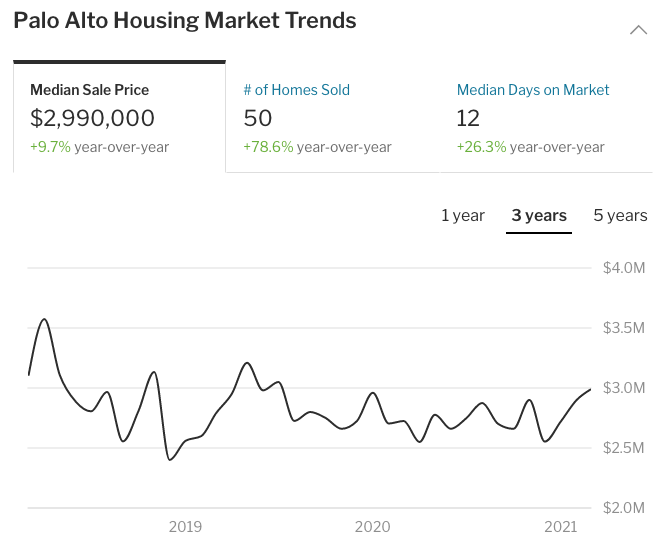Show the 1 year time range
The image size is (667, 544).
(463, 216)
